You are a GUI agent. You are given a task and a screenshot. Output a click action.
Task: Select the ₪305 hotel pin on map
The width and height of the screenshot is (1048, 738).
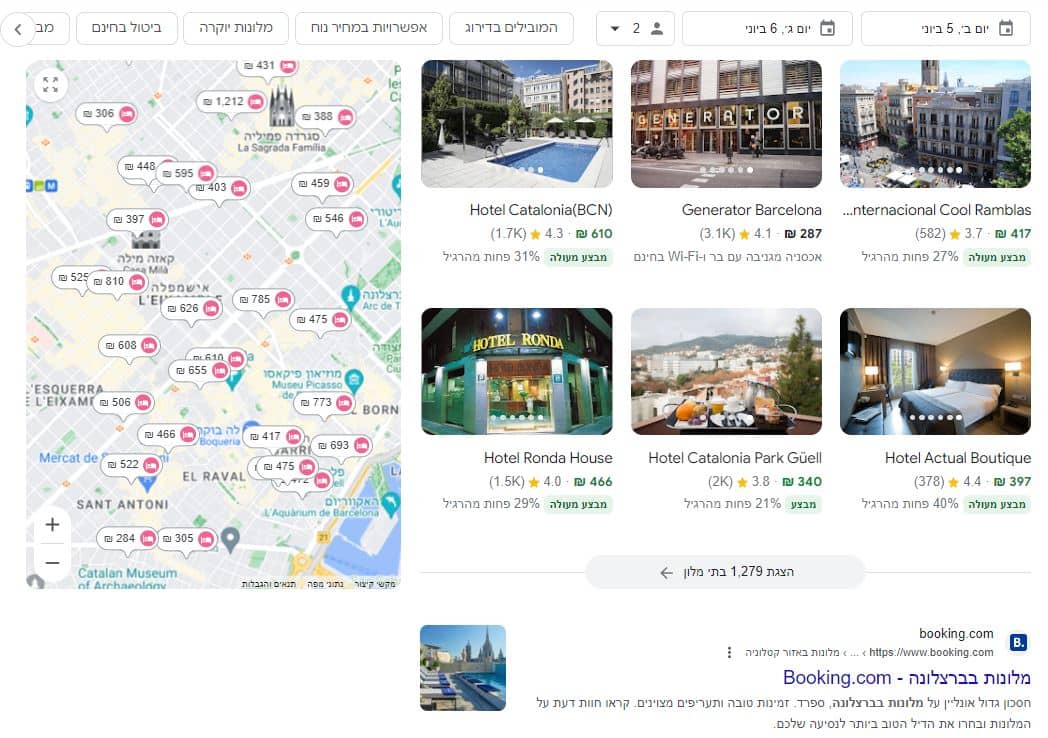click(x=187, y=538)
